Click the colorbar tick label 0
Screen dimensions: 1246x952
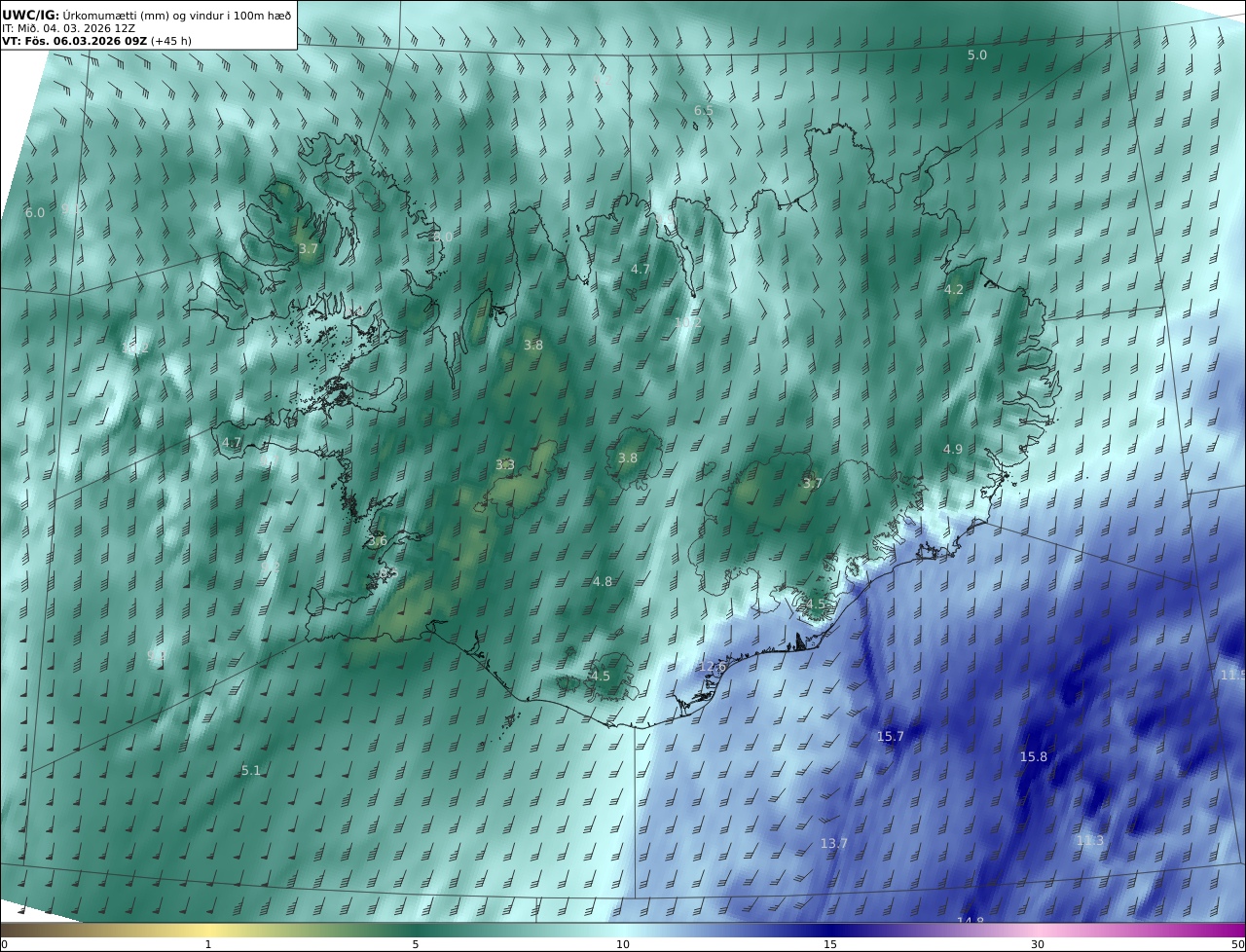point(4,944)
